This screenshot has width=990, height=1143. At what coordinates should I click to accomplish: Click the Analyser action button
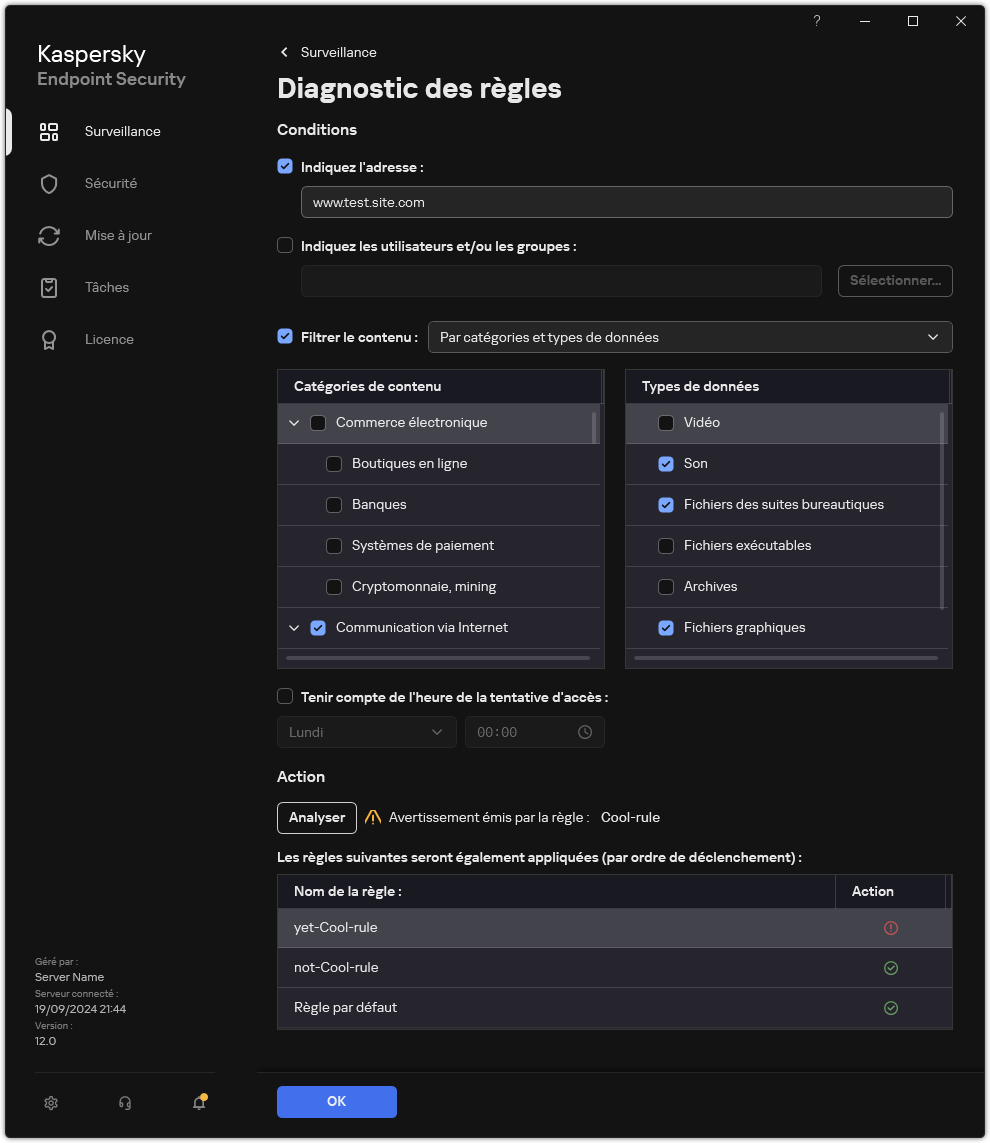tap(316, 817)
